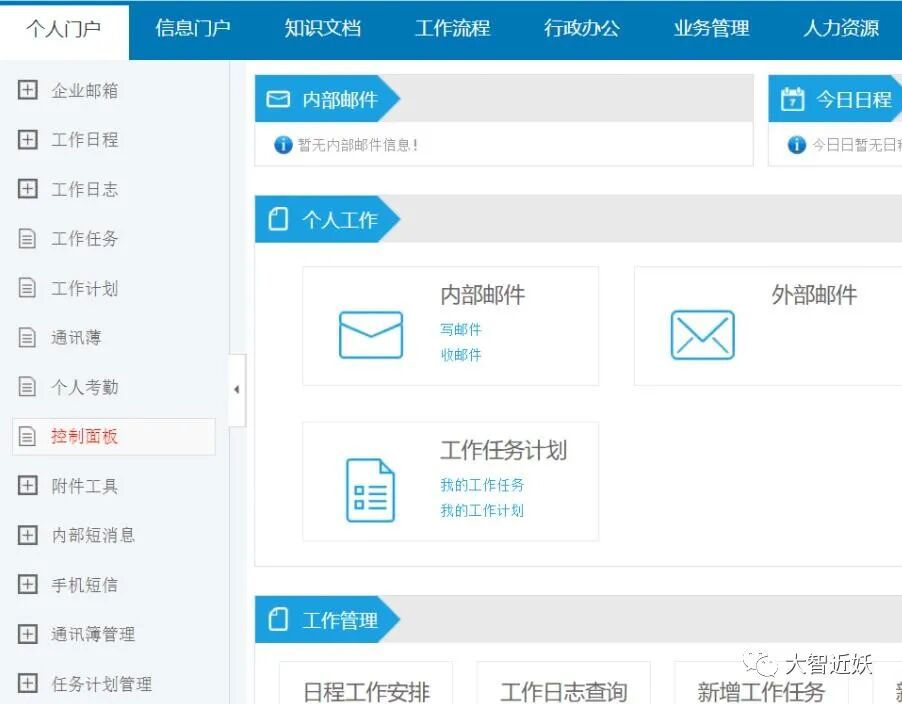902x704 pixels.
Task: Switch to the 人力资源 tab
Action: tap(841, 28)
